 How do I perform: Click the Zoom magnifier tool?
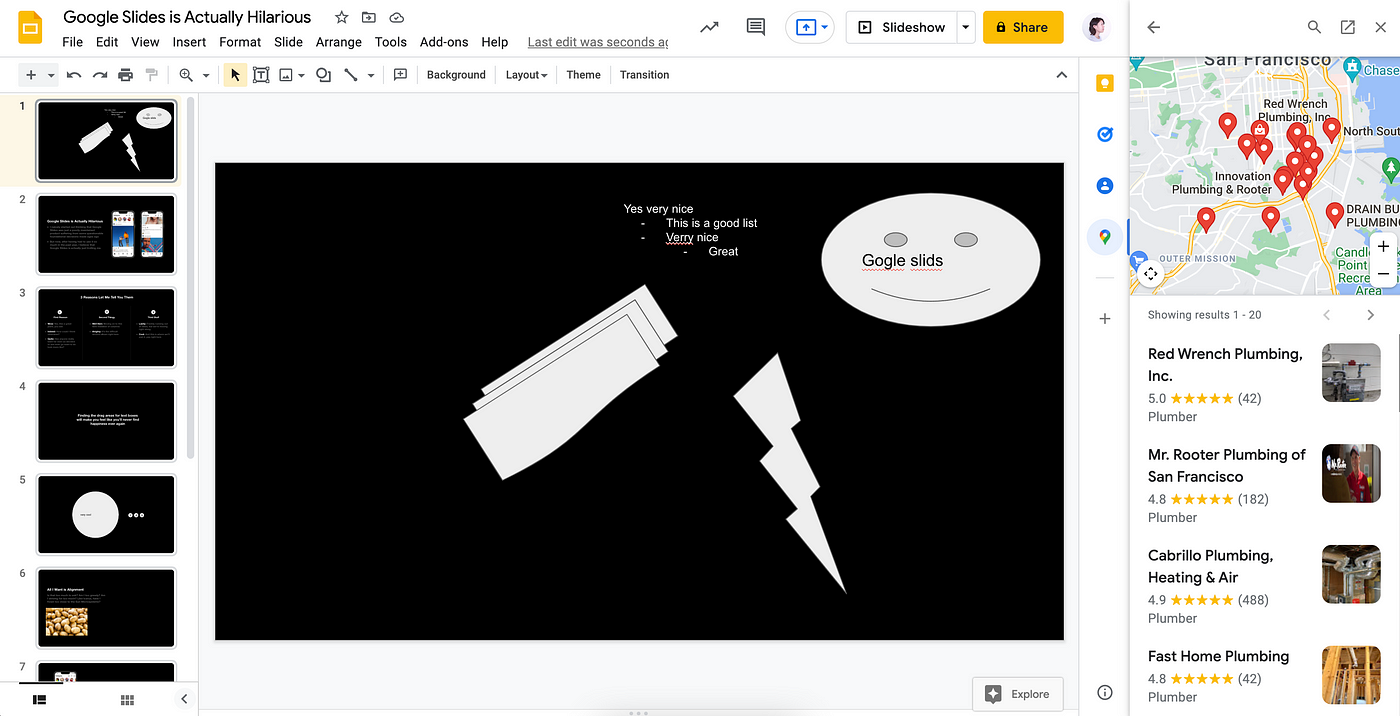(186, 75)
